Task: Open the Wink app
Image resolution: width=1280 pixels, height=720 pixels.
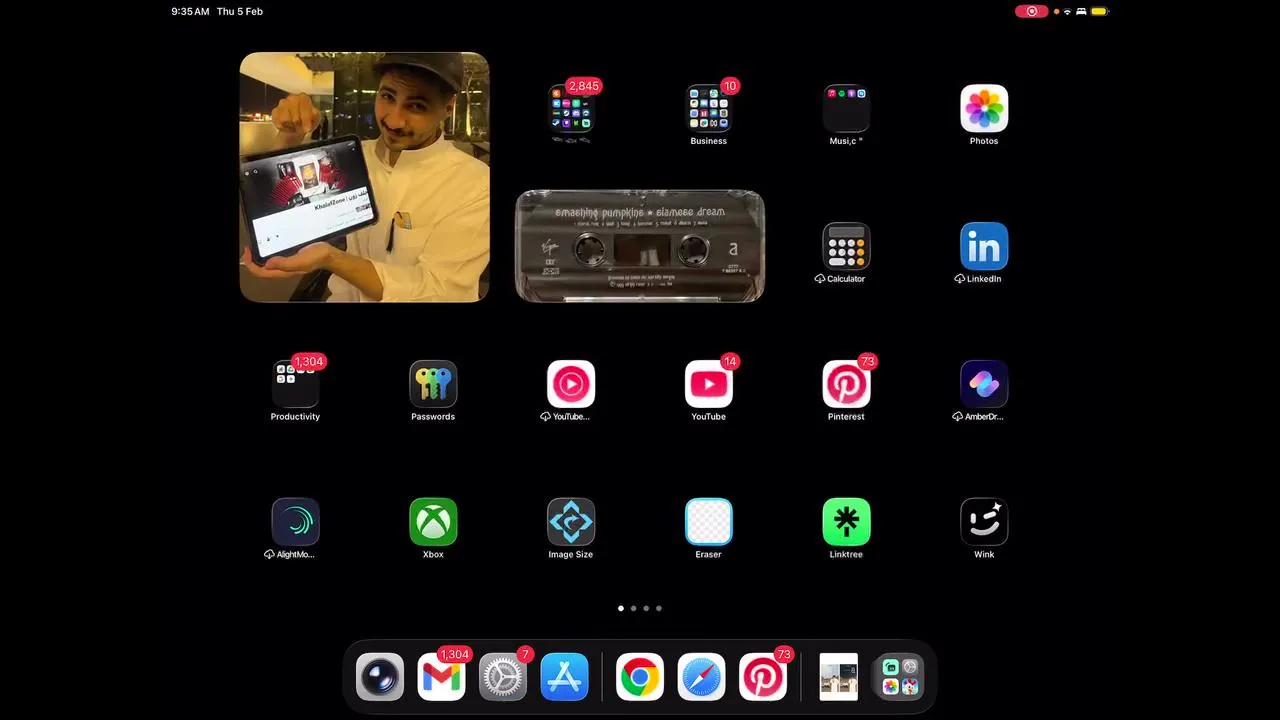Action: [x=984, y=522]
